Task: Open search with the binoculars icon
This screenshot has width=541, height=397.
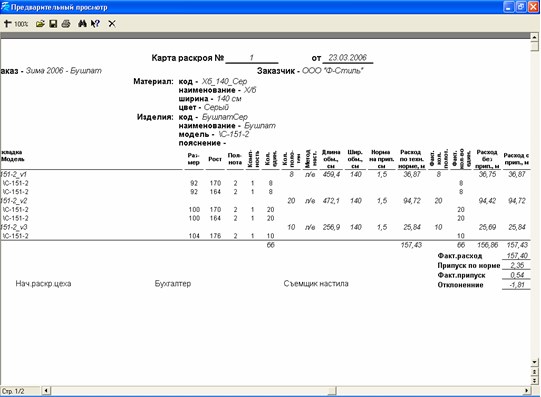Action: click(82, 24)
